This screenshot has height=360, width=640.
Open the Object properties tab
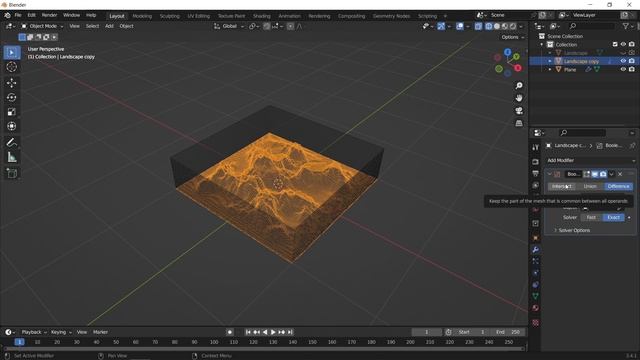pos(536,238)
